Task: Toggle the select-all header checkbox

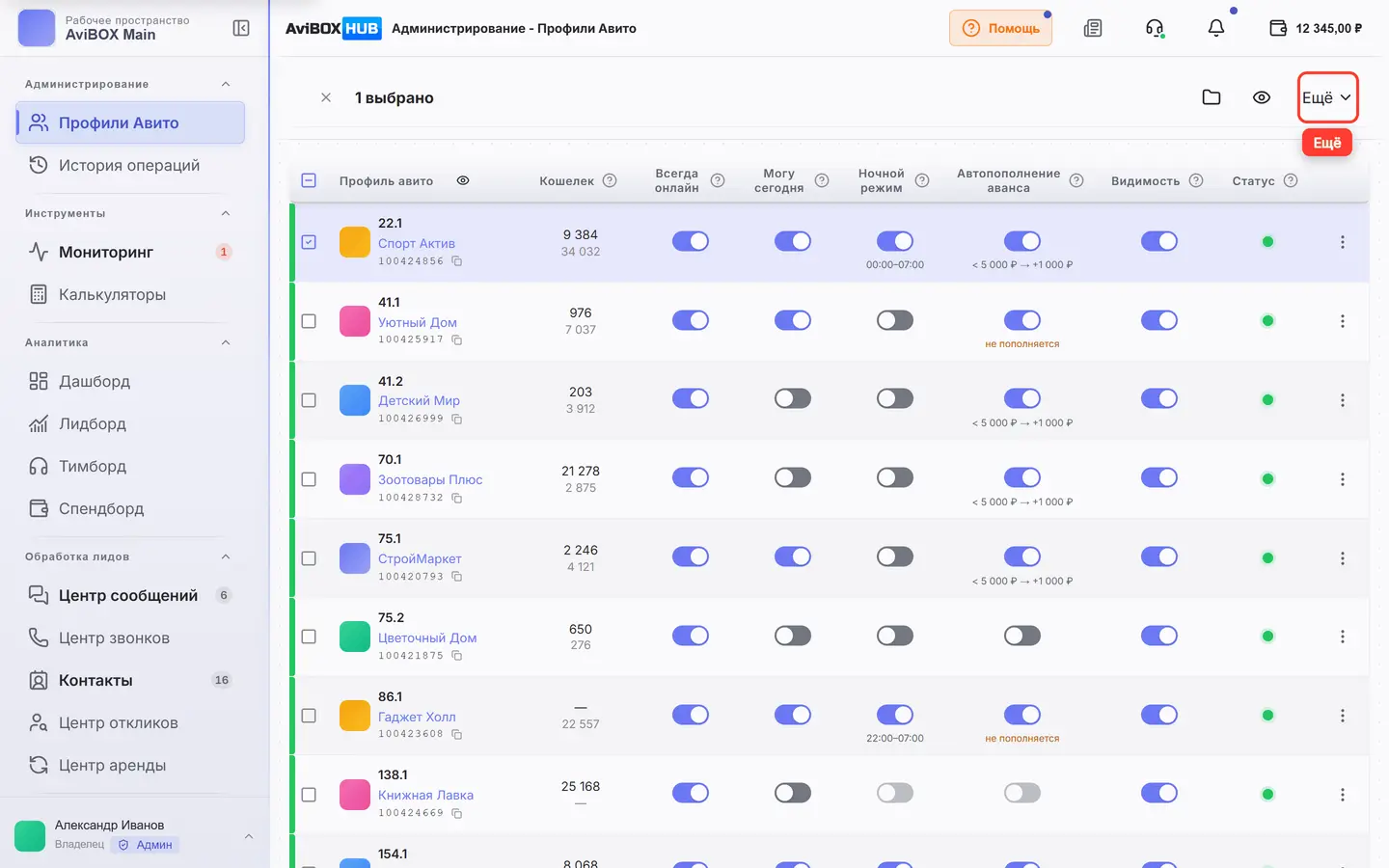Action: (x=309, y=180)
